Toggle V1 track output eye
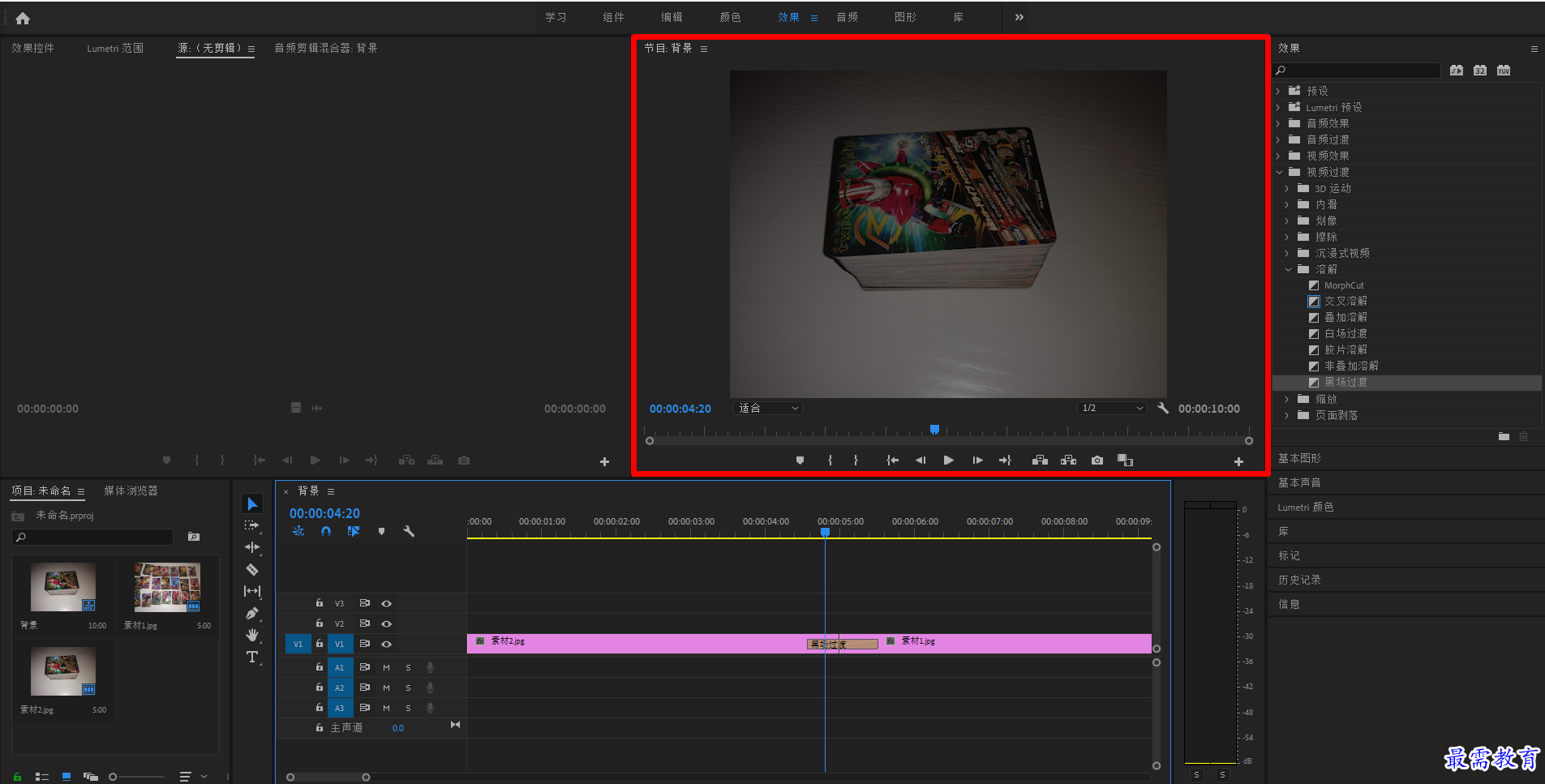 387,645
